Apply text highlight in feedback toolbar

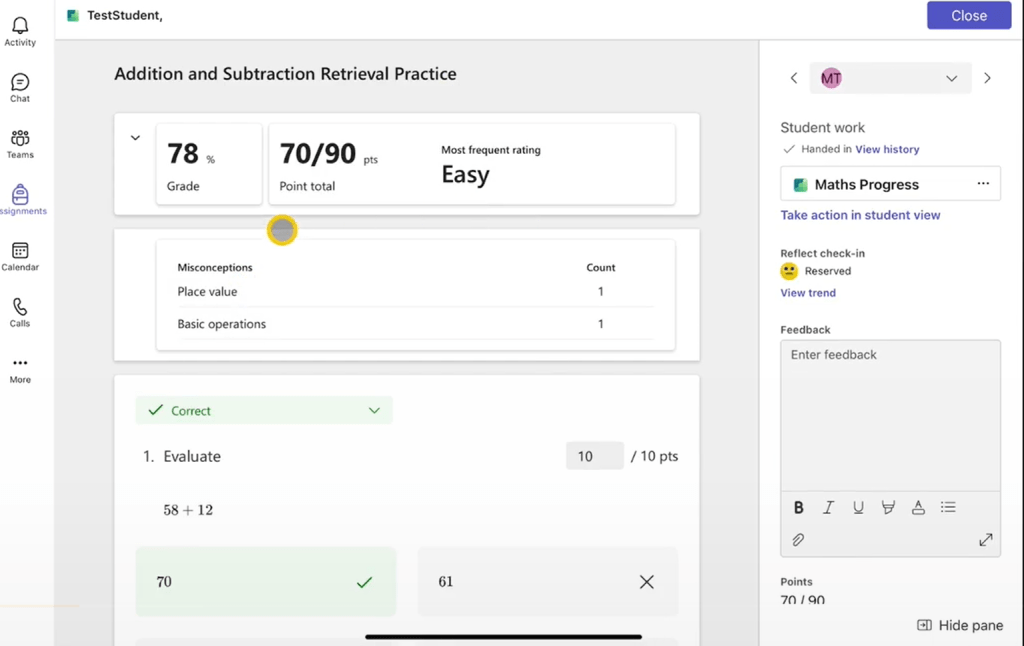[x=888, y=508]
